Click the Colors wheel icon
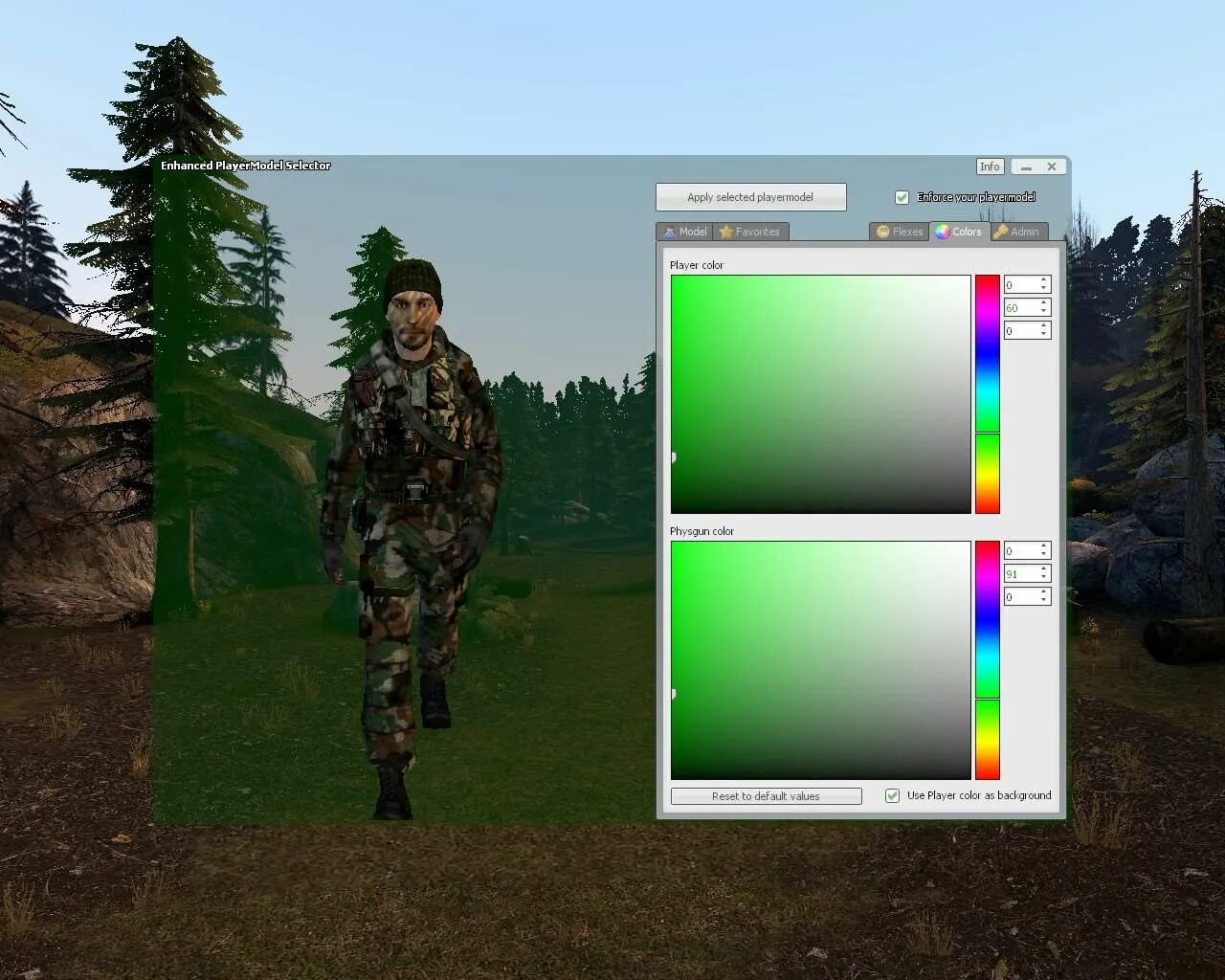 tap(942, 232)
